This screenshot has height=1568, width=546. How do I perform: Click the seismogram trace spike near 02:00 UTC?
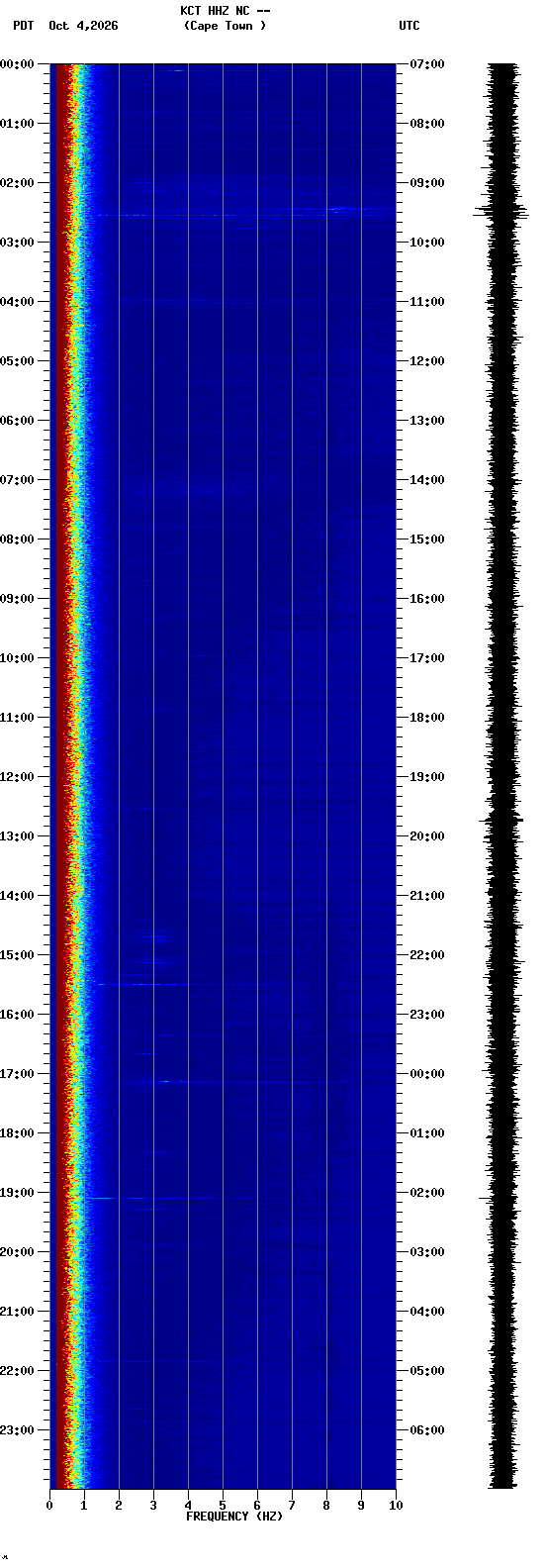[x=500, y=1198]
